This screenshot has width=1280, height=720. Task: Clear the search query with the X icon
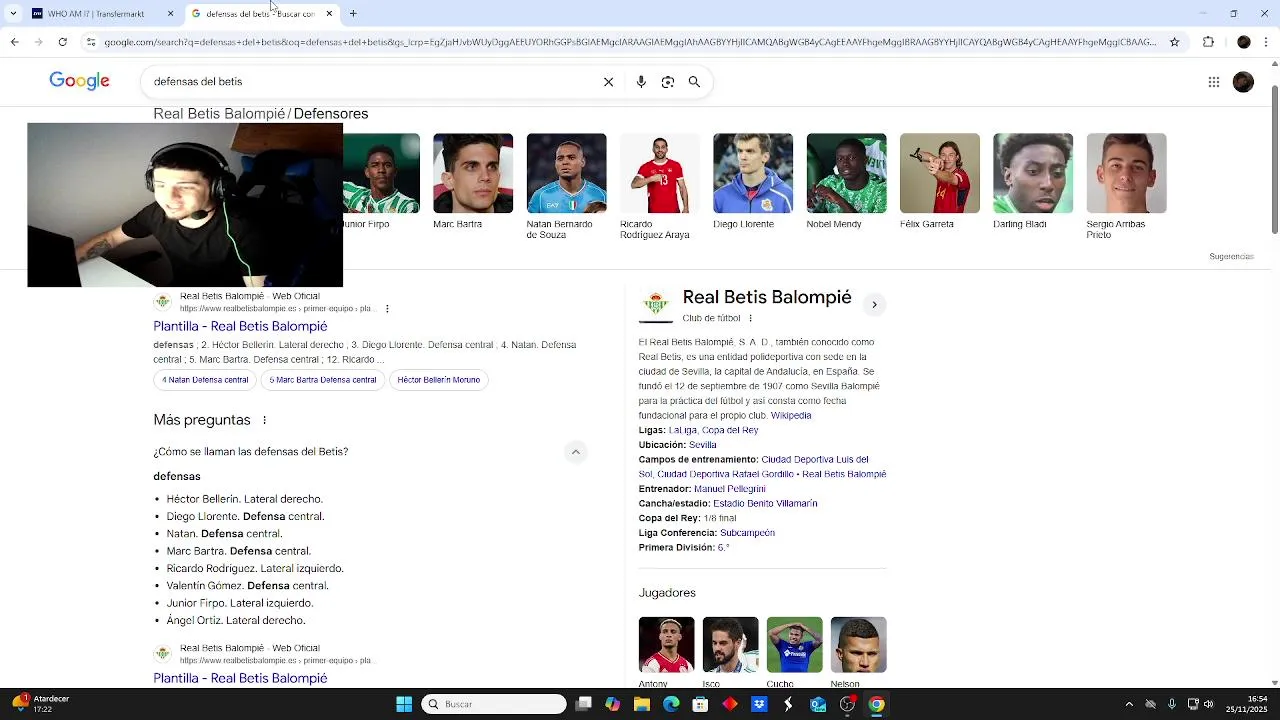pyautogui.click(x=608, y=82)
